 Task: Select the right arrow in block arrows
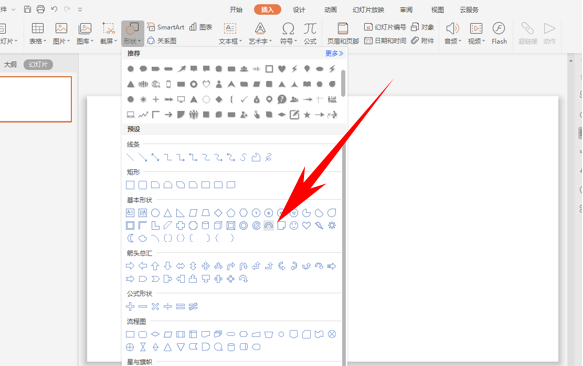click(130, 266)
